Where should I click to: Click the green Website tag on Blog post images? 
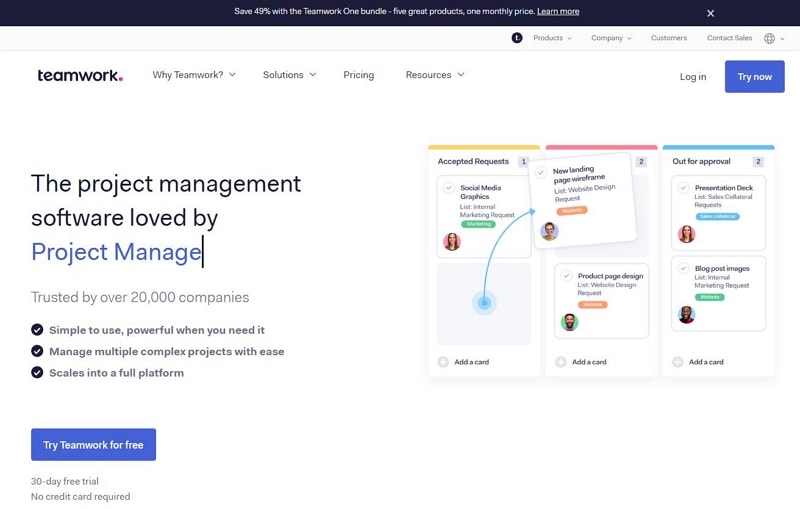pyautogui.click(x=709, y=297)
